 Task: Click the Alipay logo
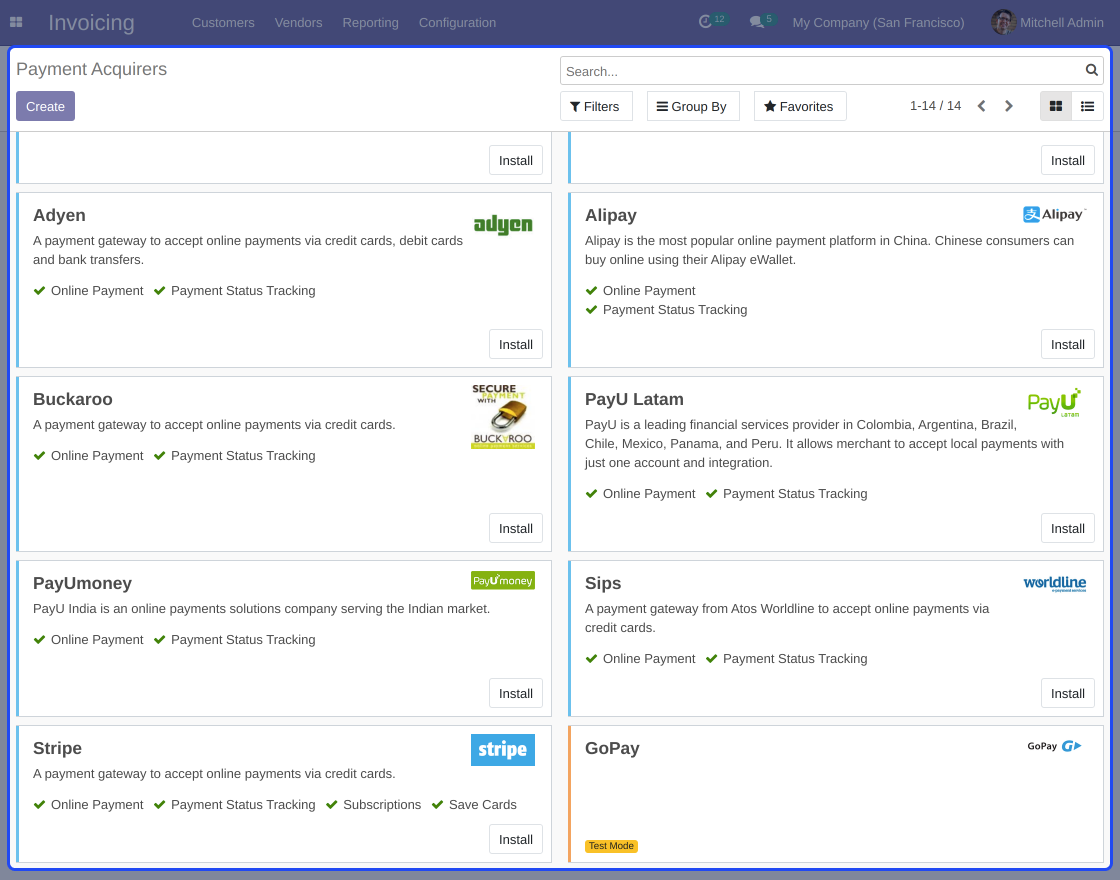coord(1054,214)
